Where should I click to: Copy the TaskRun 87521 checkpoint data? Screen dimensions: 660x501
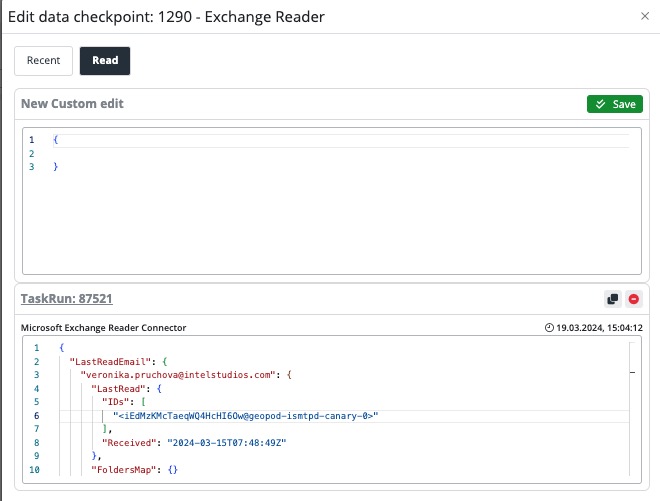[x=613, y=299]
